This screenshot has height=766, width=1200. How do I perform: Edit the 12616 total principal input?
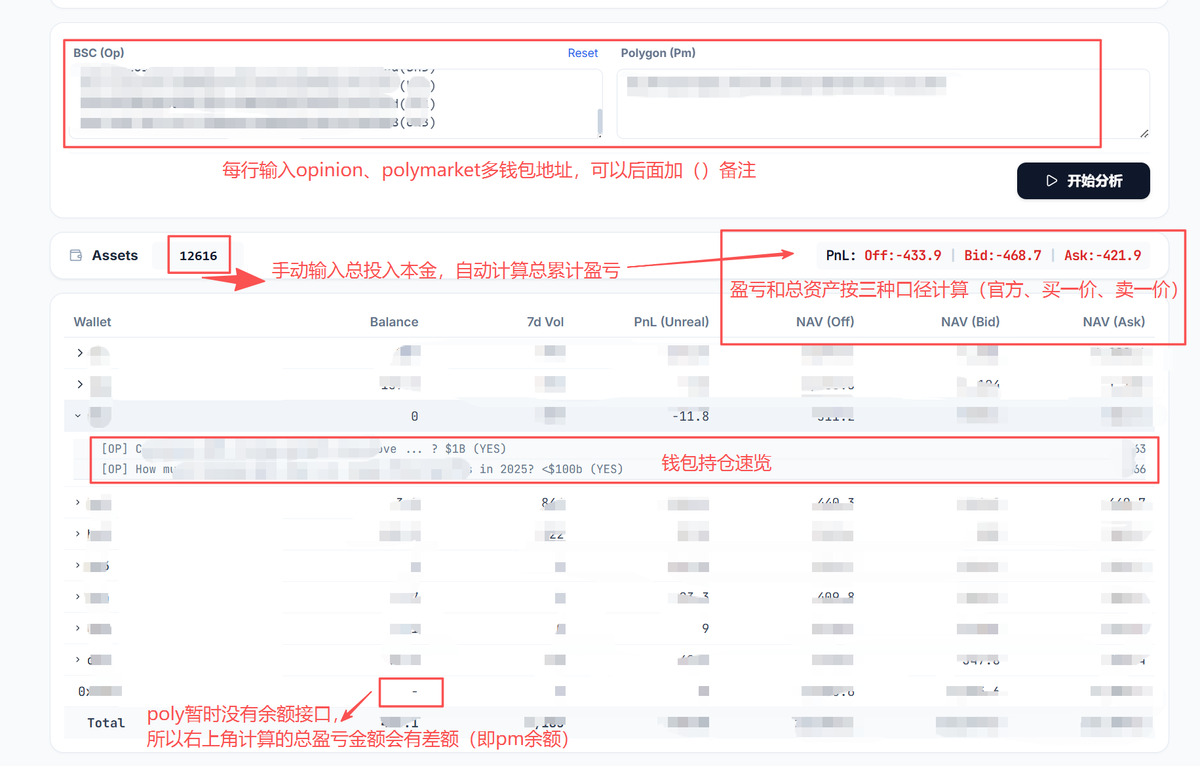pyautogui.click(x=199, y=256)
